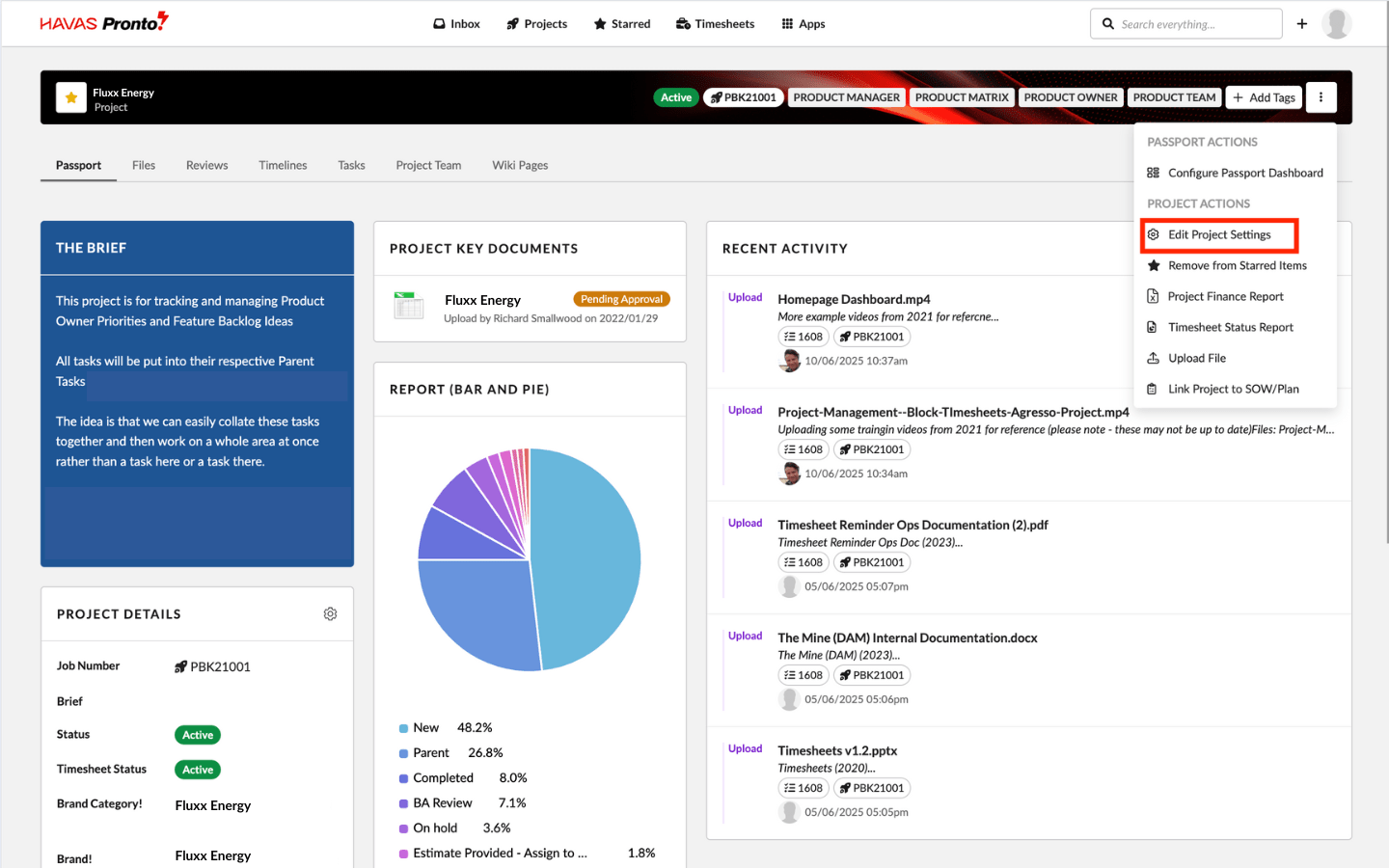Click the plus create icon beside search
The height and width of the screenshot is (868, 1389).
point(1302,24)
